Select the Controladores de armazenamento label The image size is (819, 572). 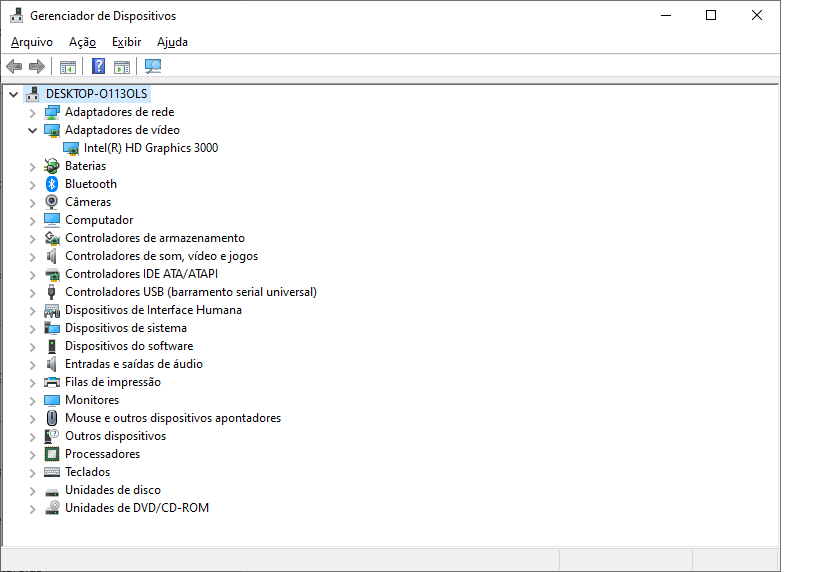point(155,238)
